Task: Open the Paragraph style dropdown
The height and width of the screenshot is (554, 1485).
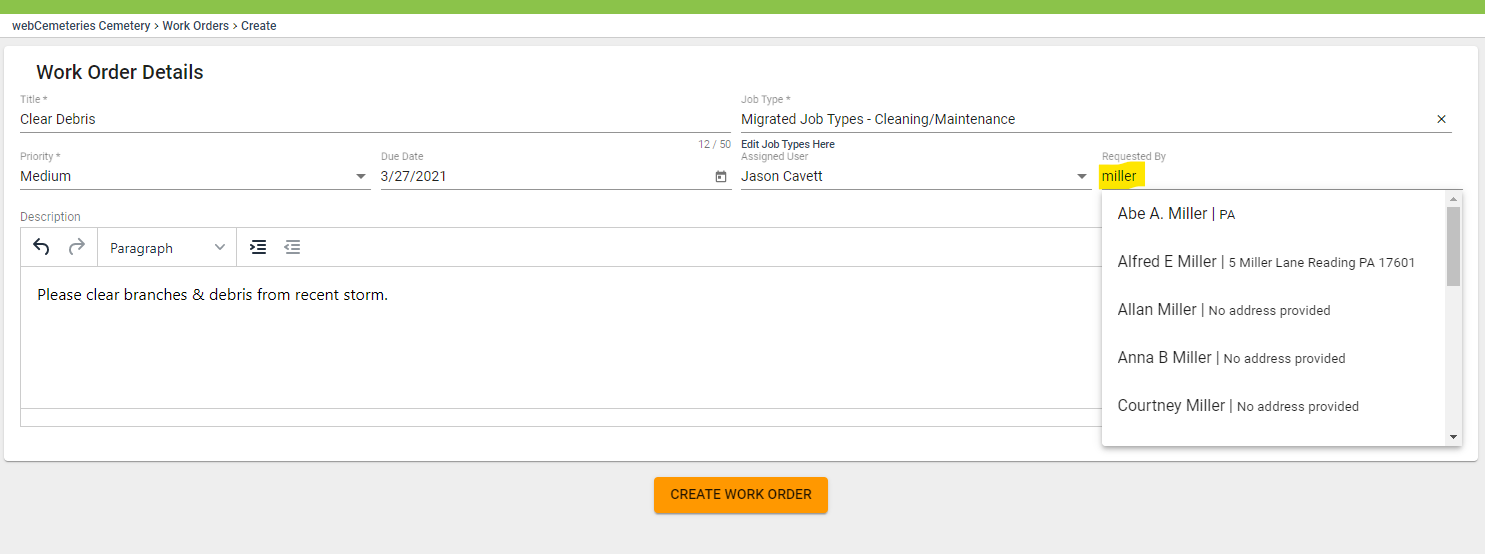Action: coord(167,248)
